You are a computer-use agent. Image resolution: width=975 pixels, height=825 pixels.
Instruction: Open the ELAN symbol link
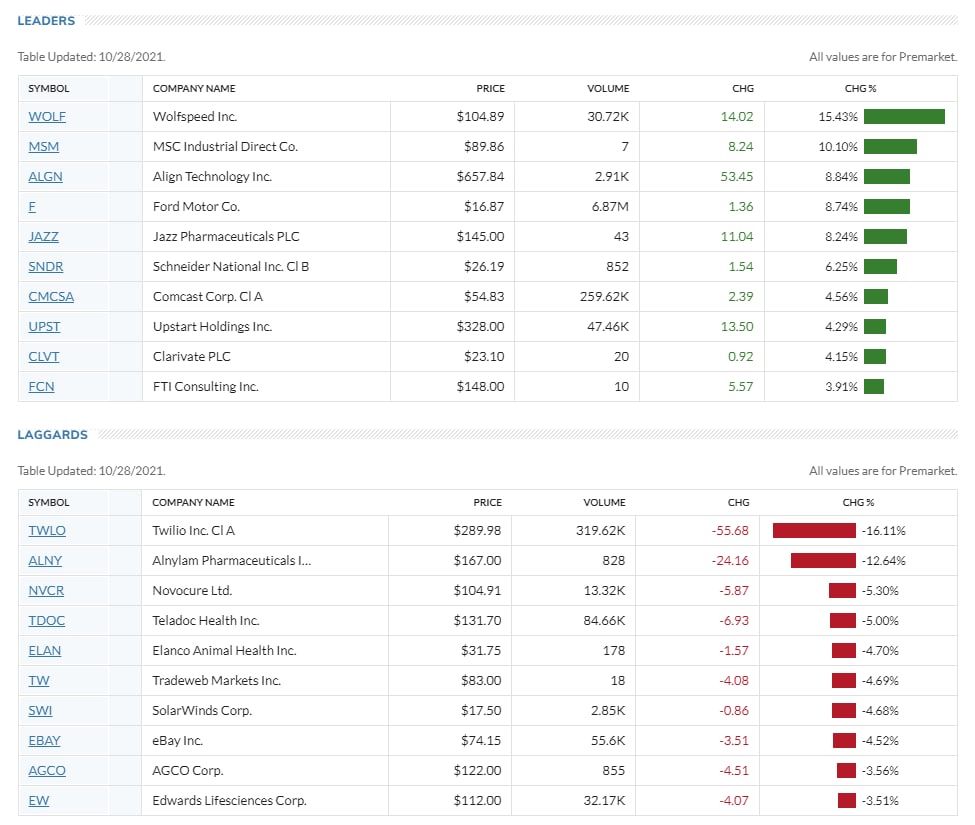point(45,651)
